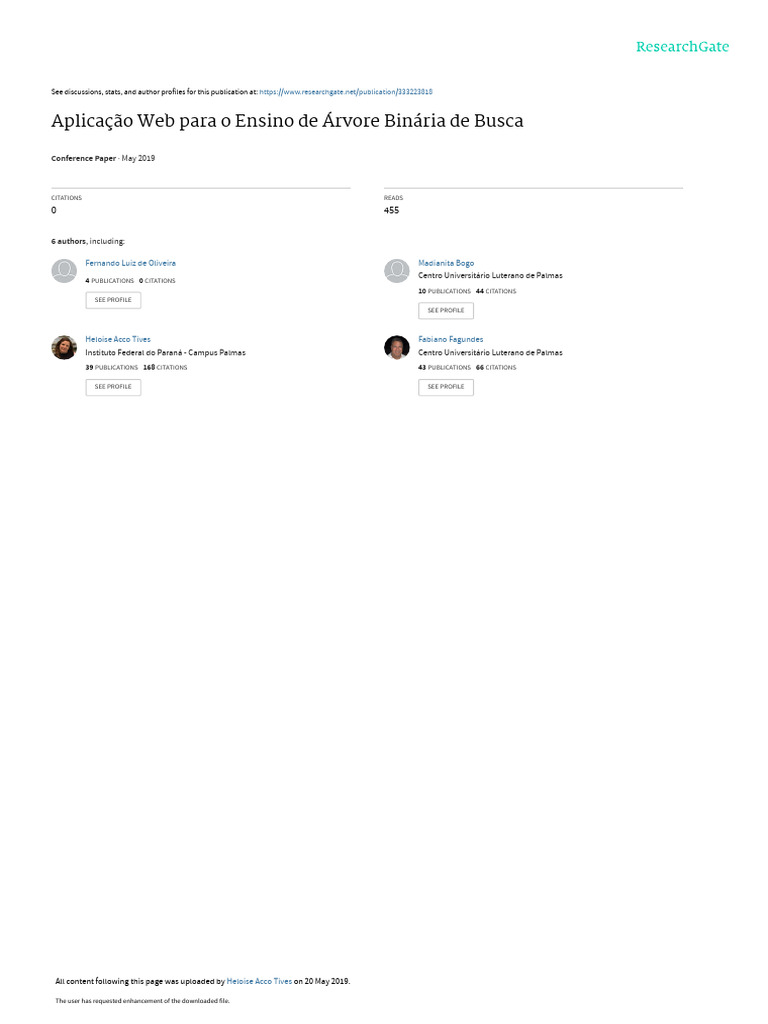This screenshot has height=1024, width=768.
Task: Click Madianita Bogo's avatar placeholder
Action: click(x=396, y=271)
